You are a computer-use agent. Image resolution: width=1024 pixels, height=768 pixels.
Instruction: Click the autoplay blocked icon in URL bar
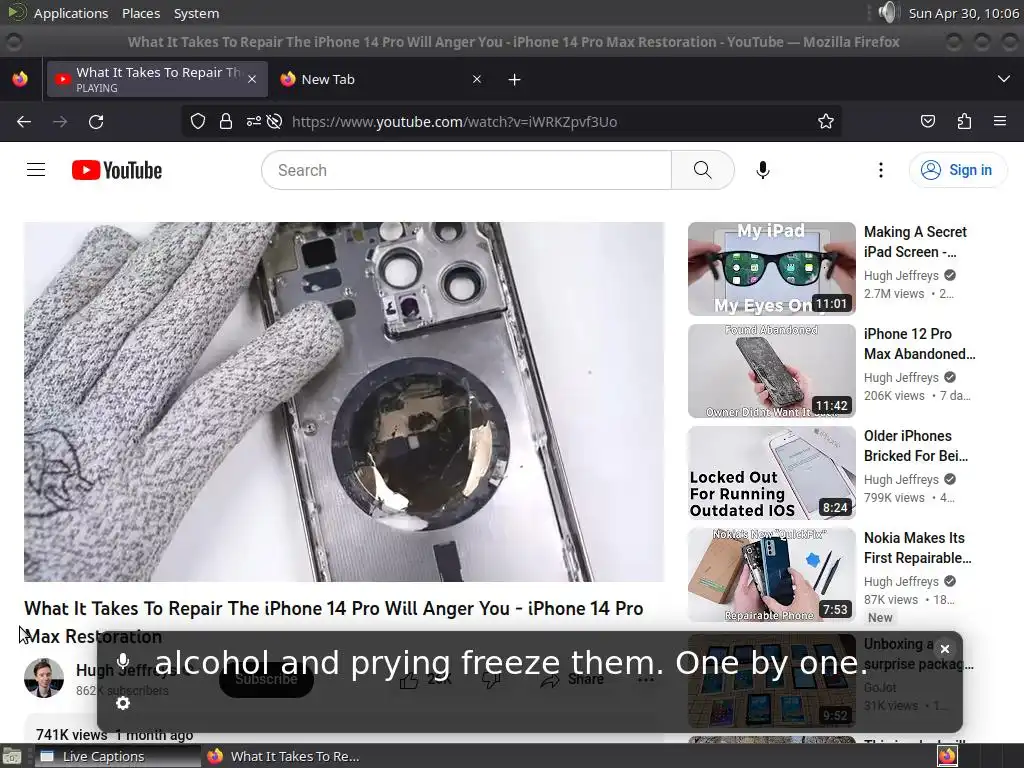click(x=274, y=121)
